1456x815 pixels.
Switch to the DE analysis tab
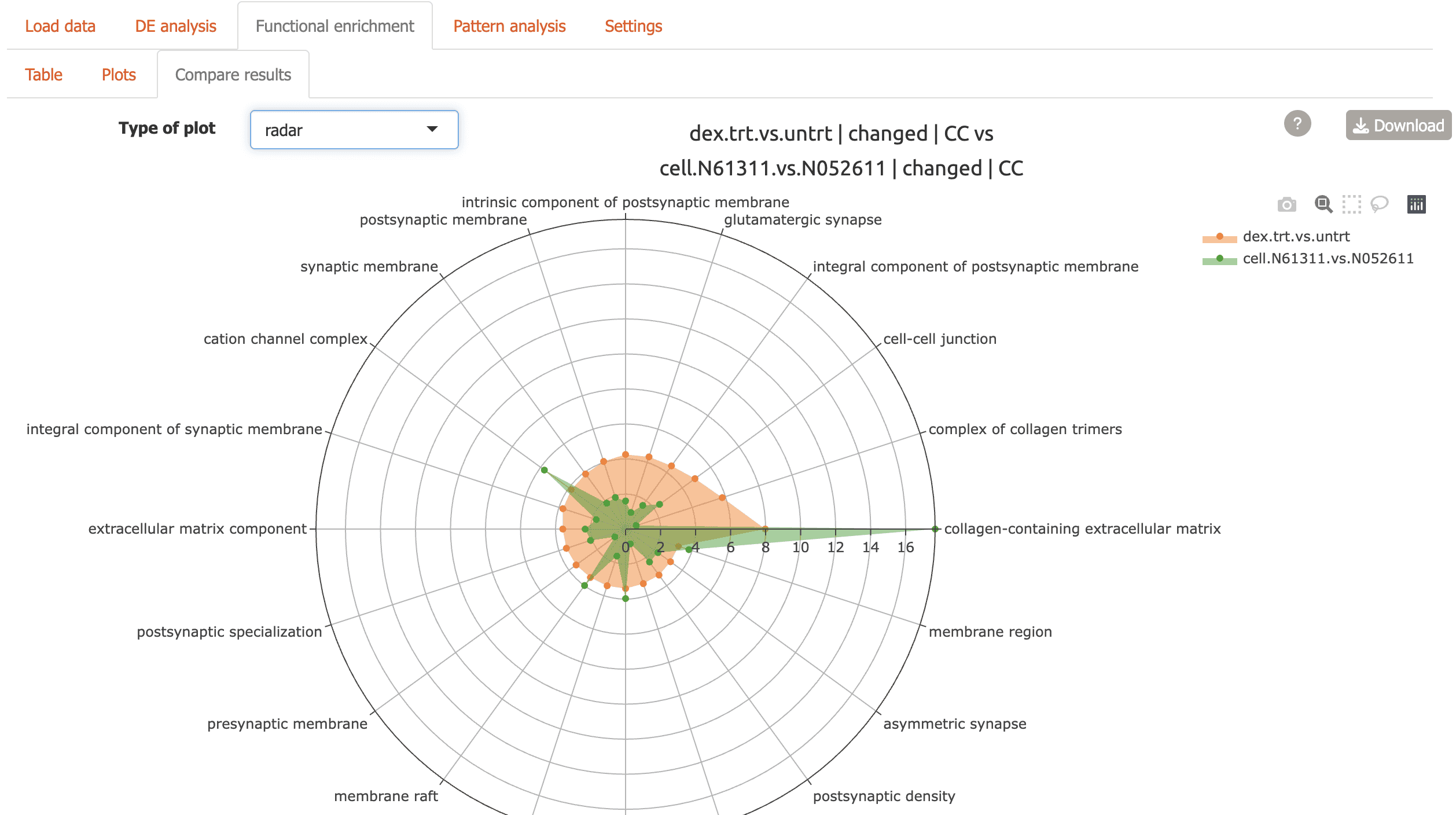pyautogui.click(x=175, y=26)
